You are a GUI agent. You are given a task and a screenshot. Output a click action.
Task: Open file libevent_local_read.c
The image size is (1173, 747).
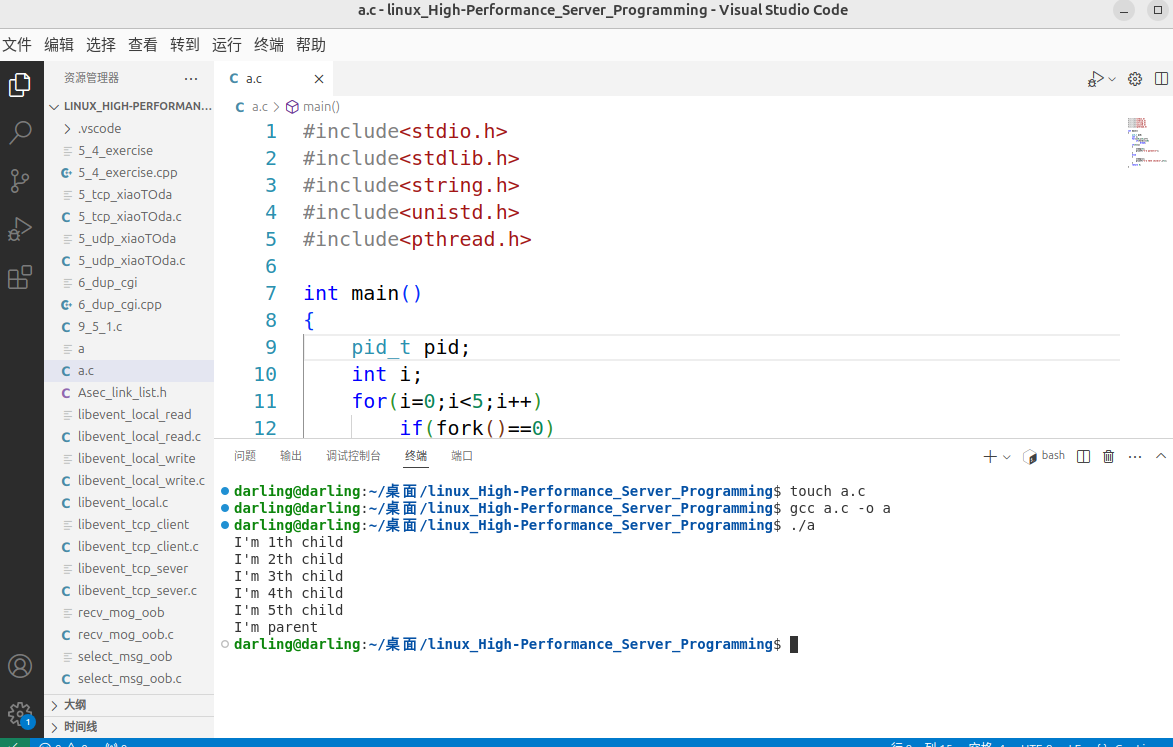[129, 437]
